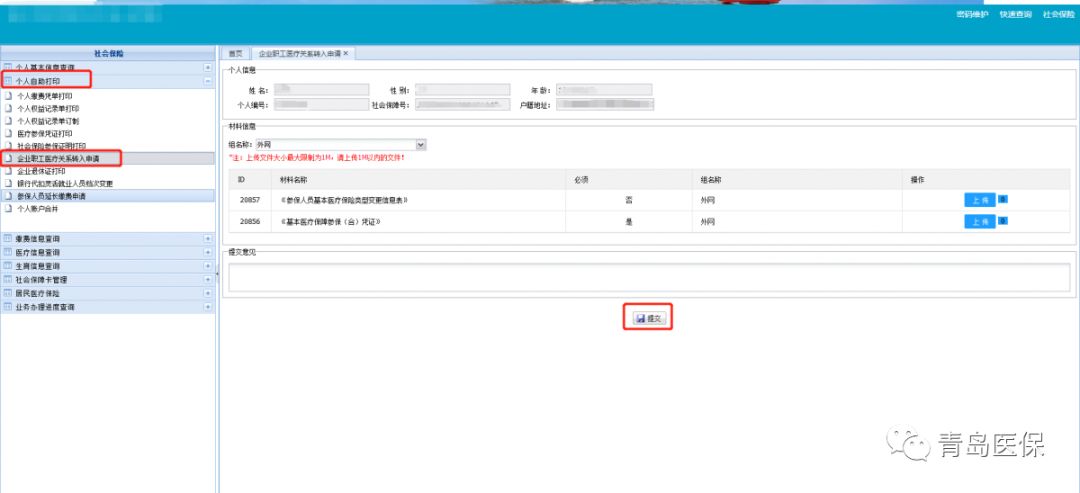Click 上传 for material ID 20857
Screen dimensions: 1080x493
pos(980,200)
